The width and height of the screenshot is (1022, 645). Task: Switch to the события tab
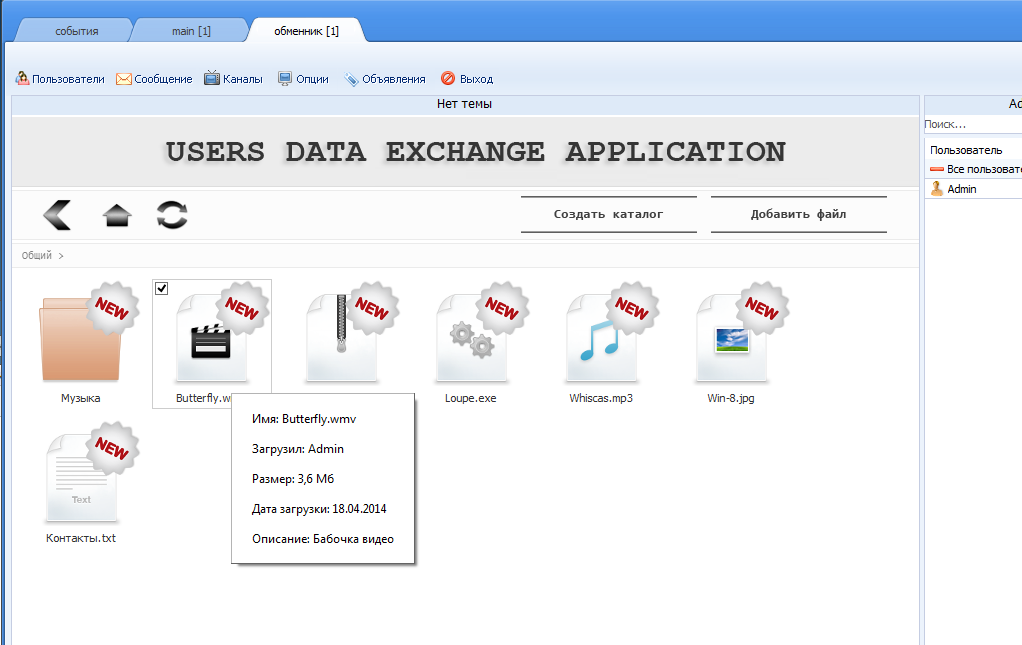pos(76,31)
